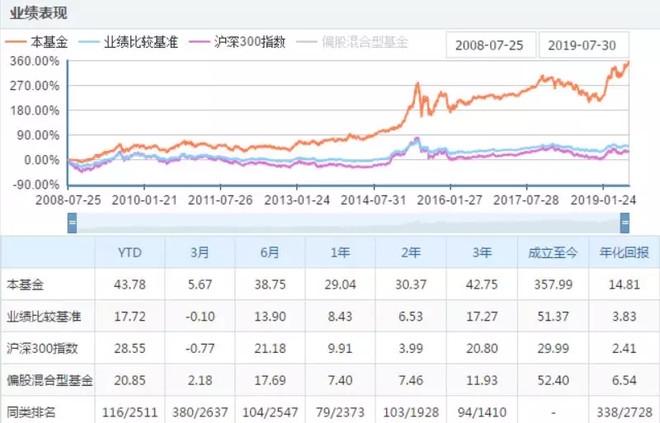Select the 3年 column header
The width and height of the screenshot is (660, 423).
[x=482, y=253]
